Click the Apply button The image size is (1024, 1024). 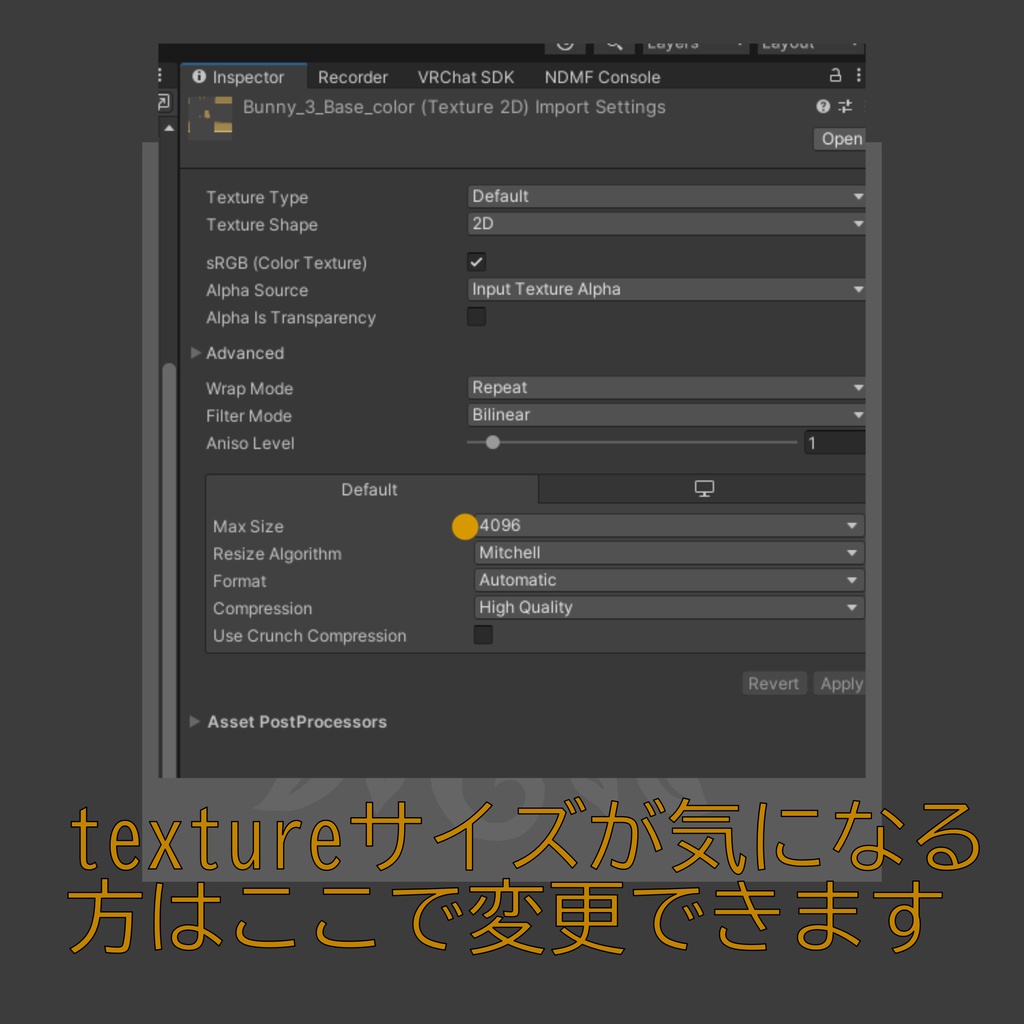[x=841, y=683]
